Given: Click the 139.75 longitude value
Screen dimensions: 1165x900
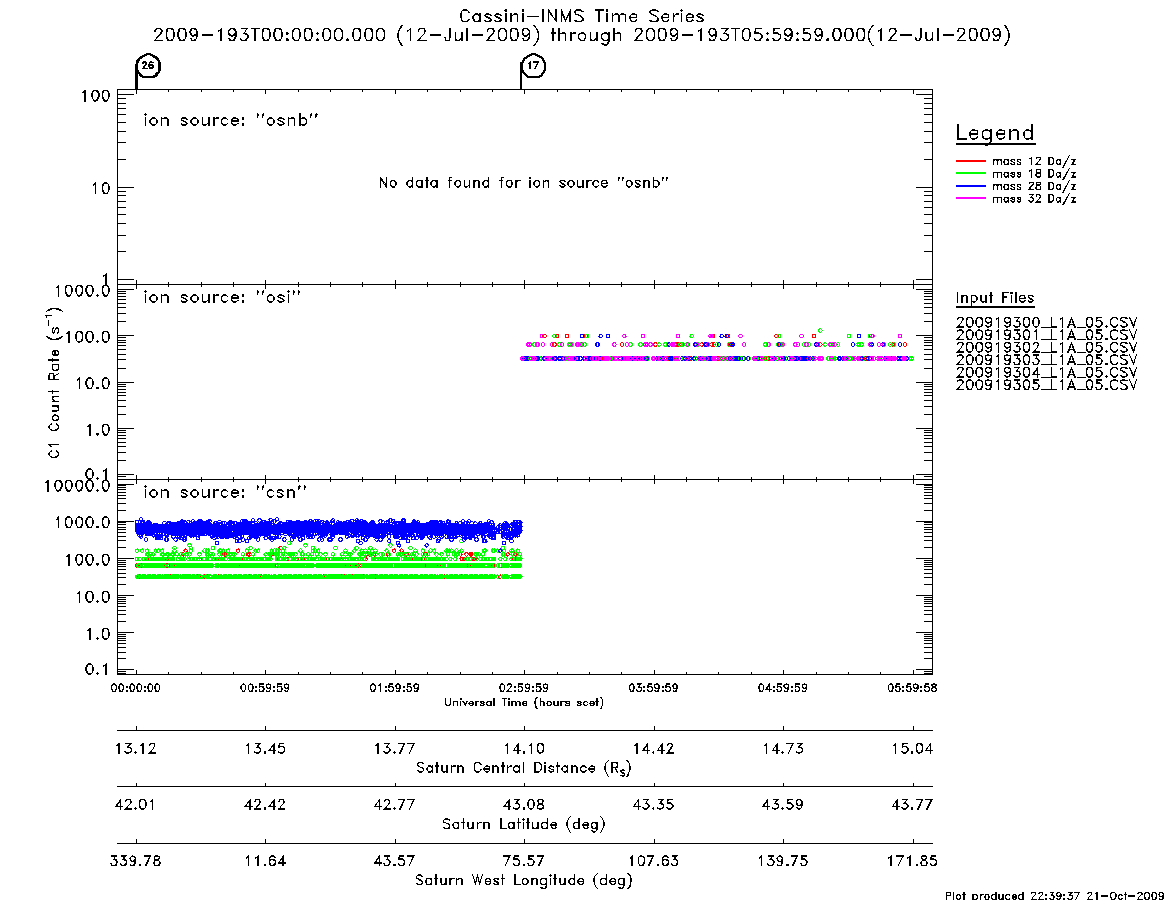Looking at the screenshot, I should (x=782, y=861).
